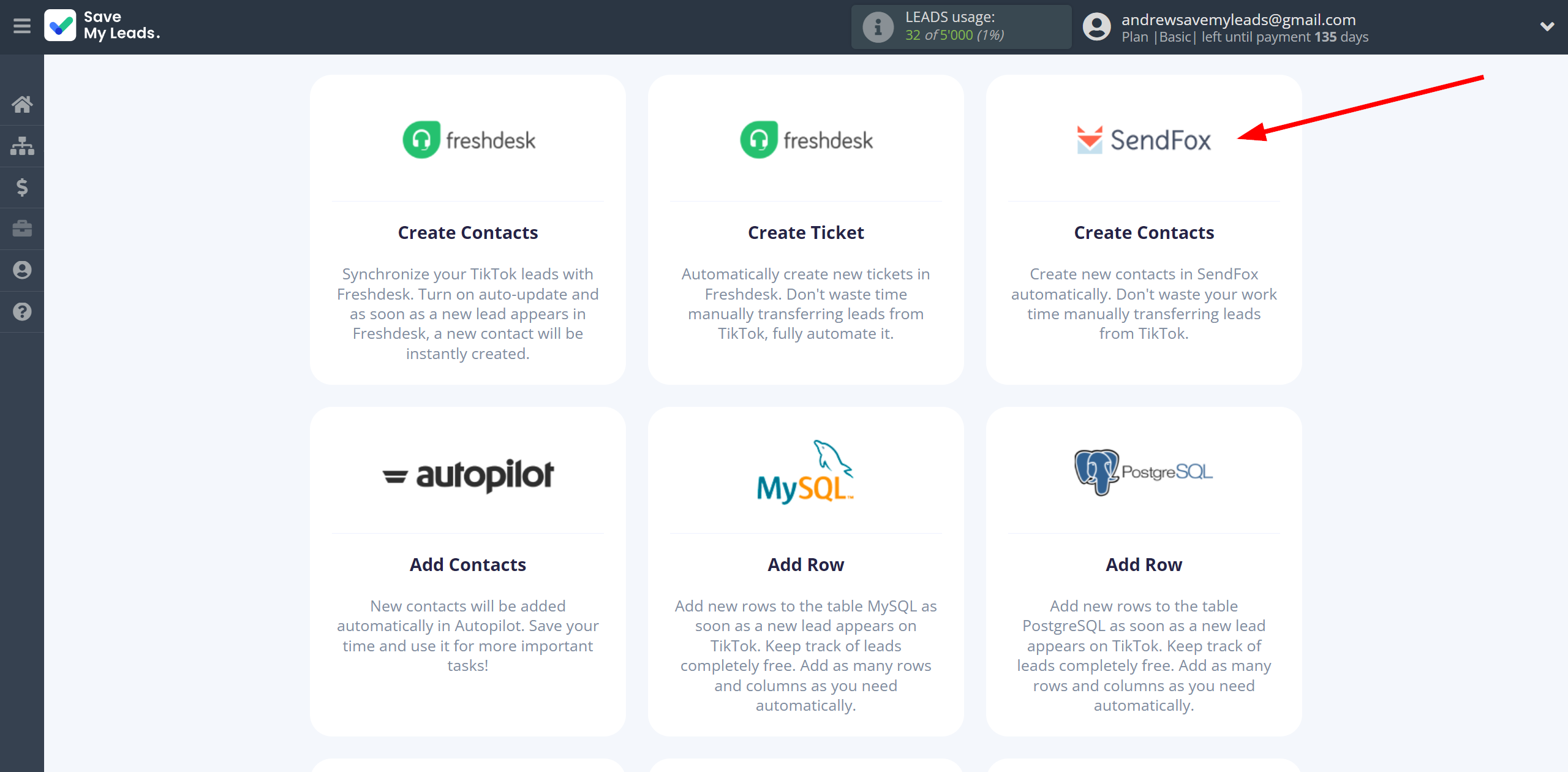
Task: Open Connections sitemap icon in sidebar
Action: tap(22, 146)
